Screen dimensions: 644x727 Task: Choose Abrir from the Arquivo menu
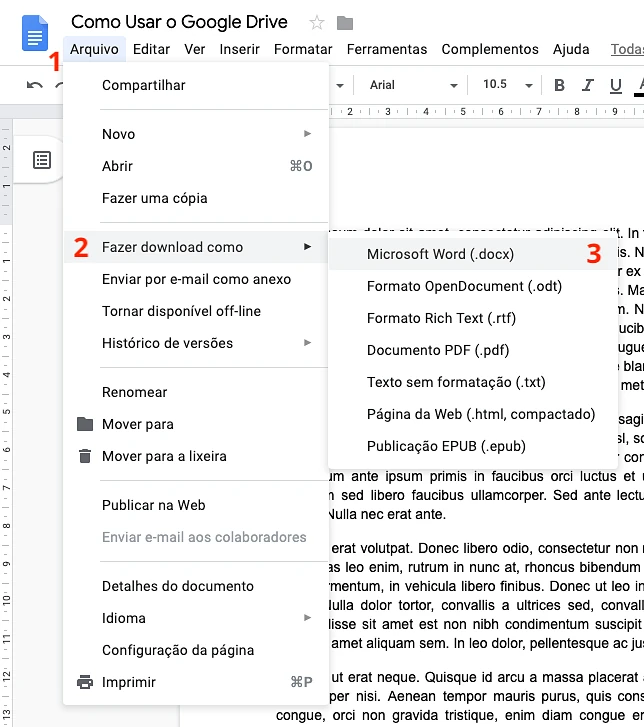pos(196,166)
